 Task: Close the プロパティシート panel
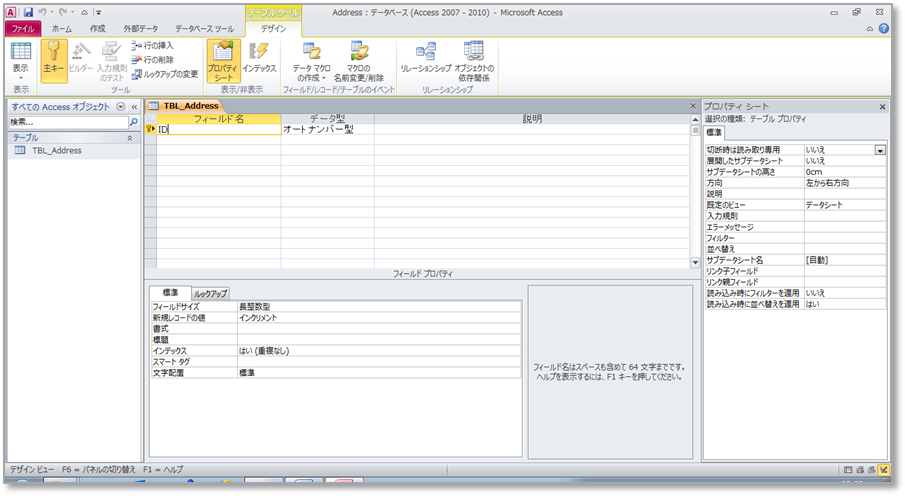coord(882,107)
